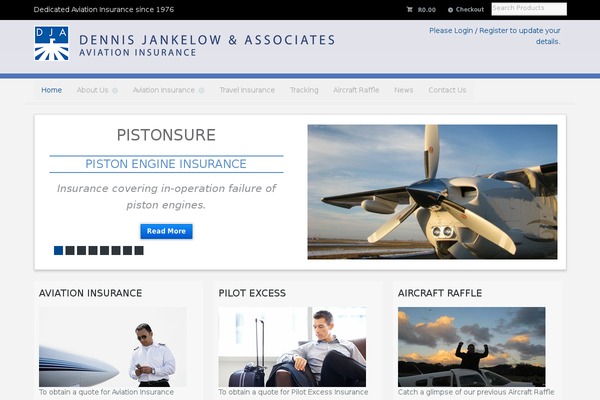Viewport: 600px width, 400px height.
Task: Open the Travel Insurance menu item
Action: pos(247,90)
